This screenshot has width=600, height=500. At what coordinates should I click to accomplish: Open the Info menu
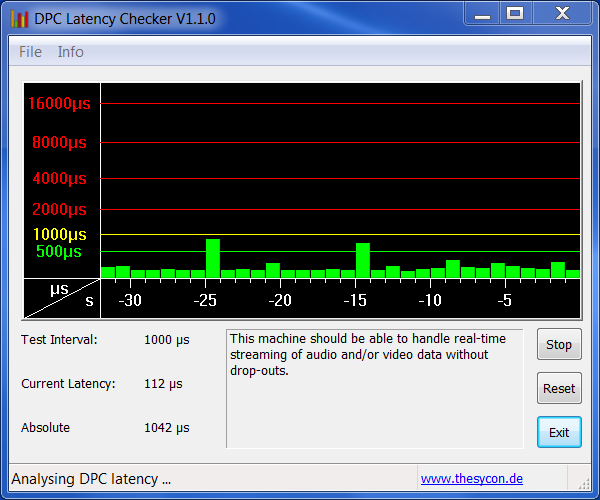click(70, 52)
